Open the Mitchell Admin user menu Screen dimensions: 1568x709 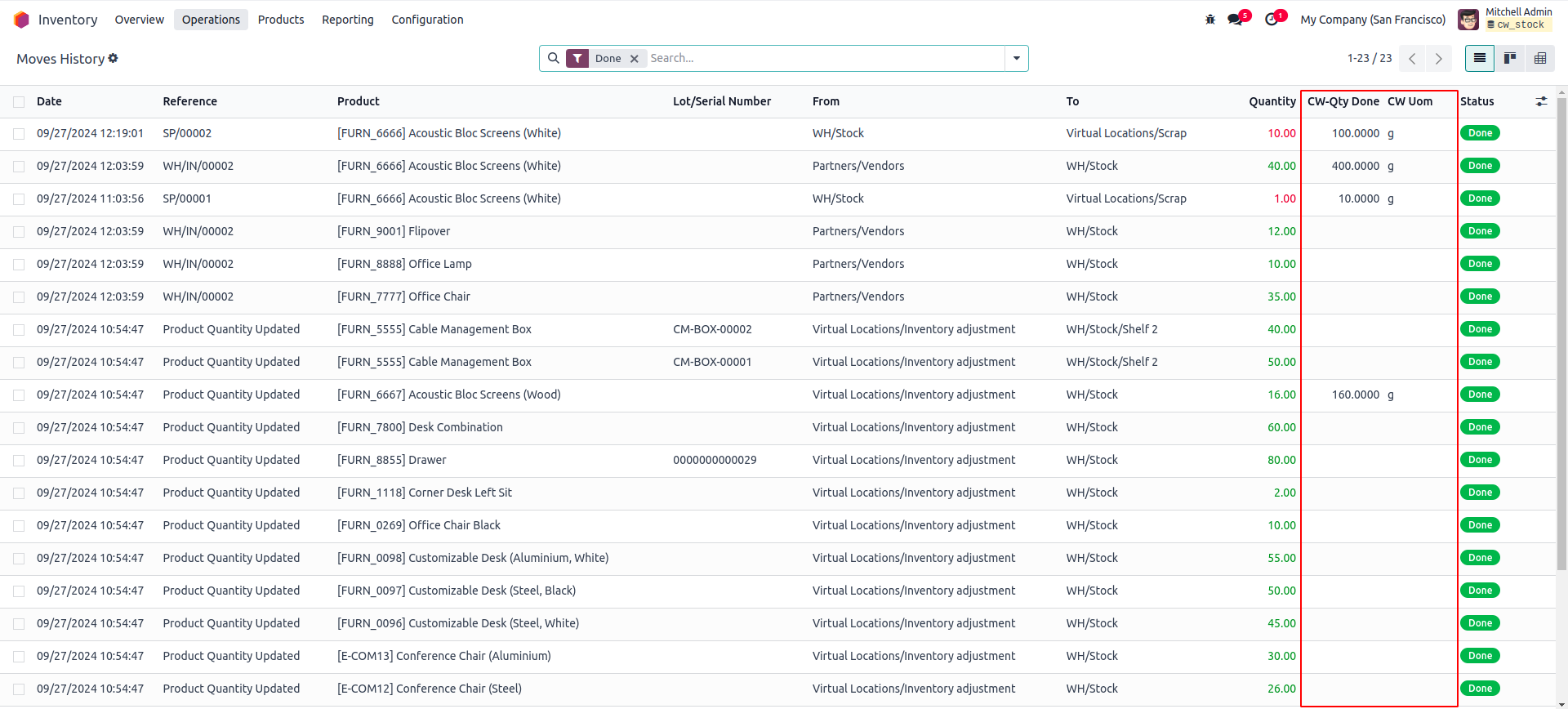[x=1504, y=19]
